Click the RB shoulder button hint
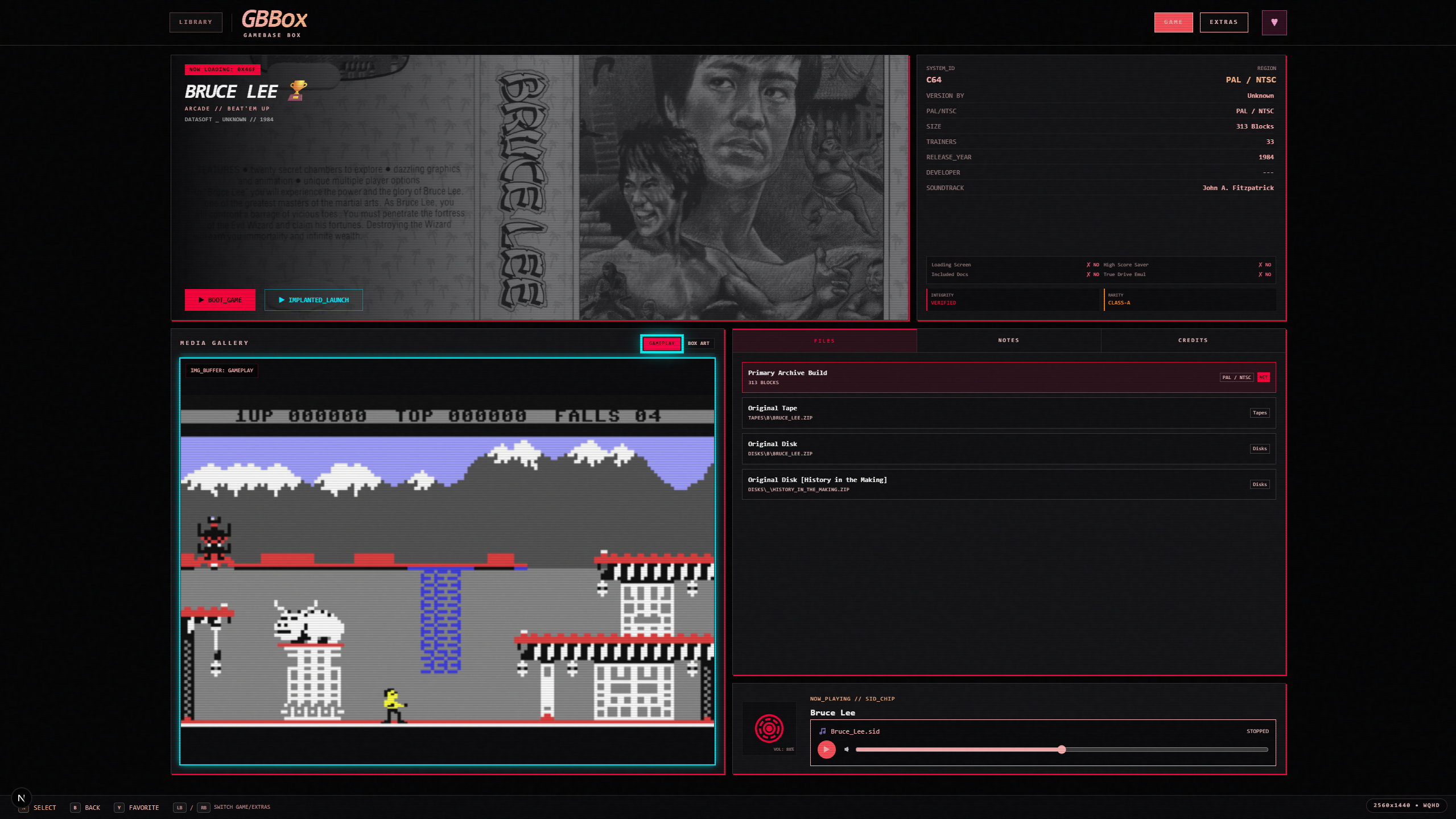This screenshot has width=1456, height=819. [x=204, y=808]
